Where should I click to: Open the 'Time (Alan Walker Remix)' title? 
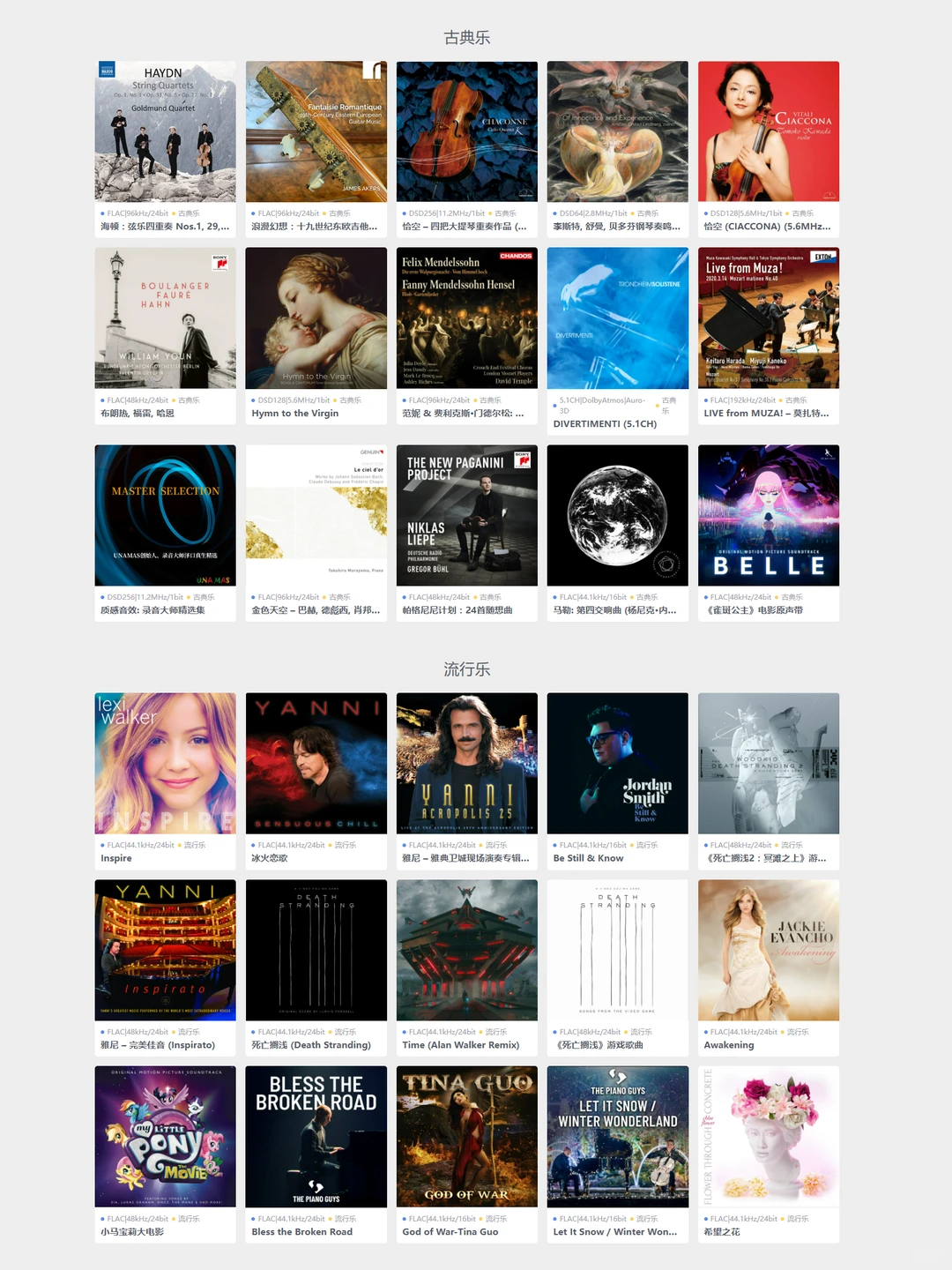coord(461,1045)
